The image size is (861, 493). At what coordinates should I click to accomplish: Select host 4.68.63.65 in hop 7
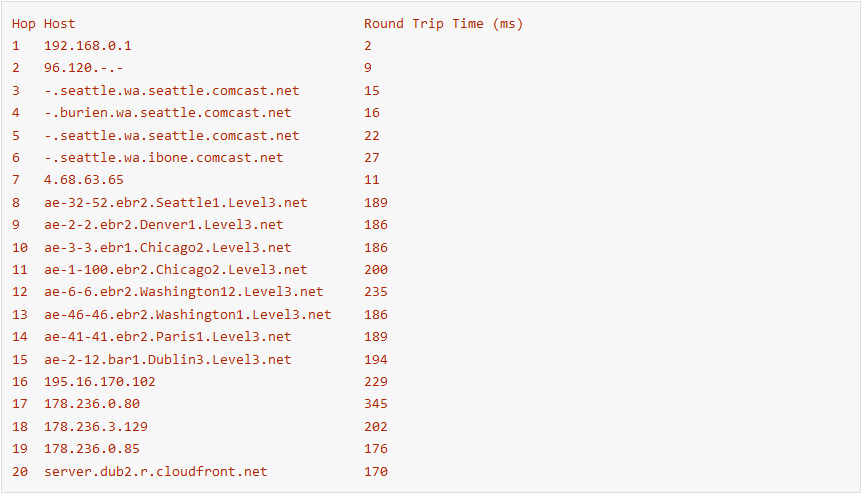click(x=84, y=180)
